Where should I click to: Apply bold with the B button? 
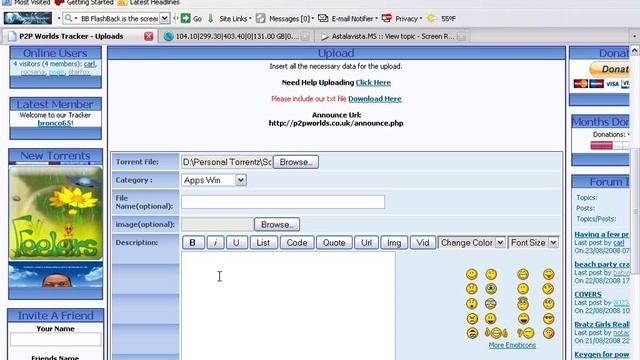(x=193, y=242)
